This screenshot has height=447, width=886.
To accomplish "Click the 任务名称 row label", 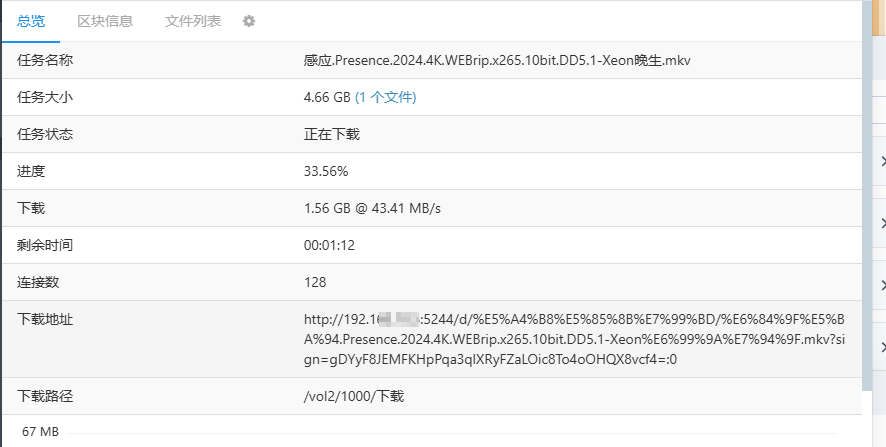I will (x=46, y=60).
